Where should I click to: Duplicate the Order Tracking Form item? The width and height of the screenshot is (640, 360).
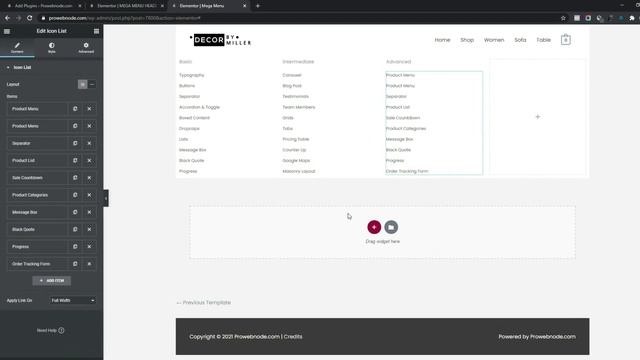[75, 264]
